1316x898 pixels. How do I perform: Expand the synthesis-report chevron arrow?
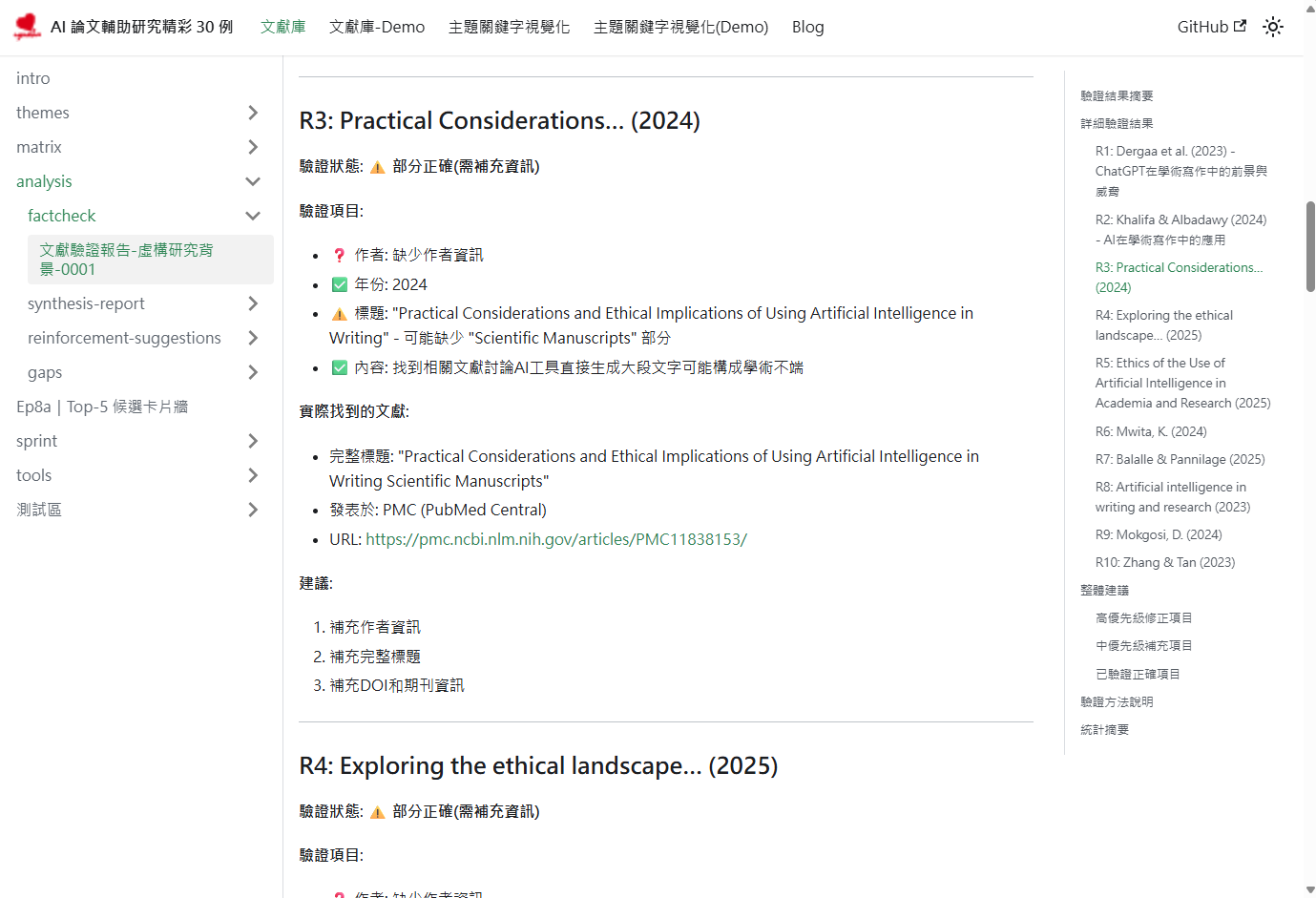(x=253, y=303)
